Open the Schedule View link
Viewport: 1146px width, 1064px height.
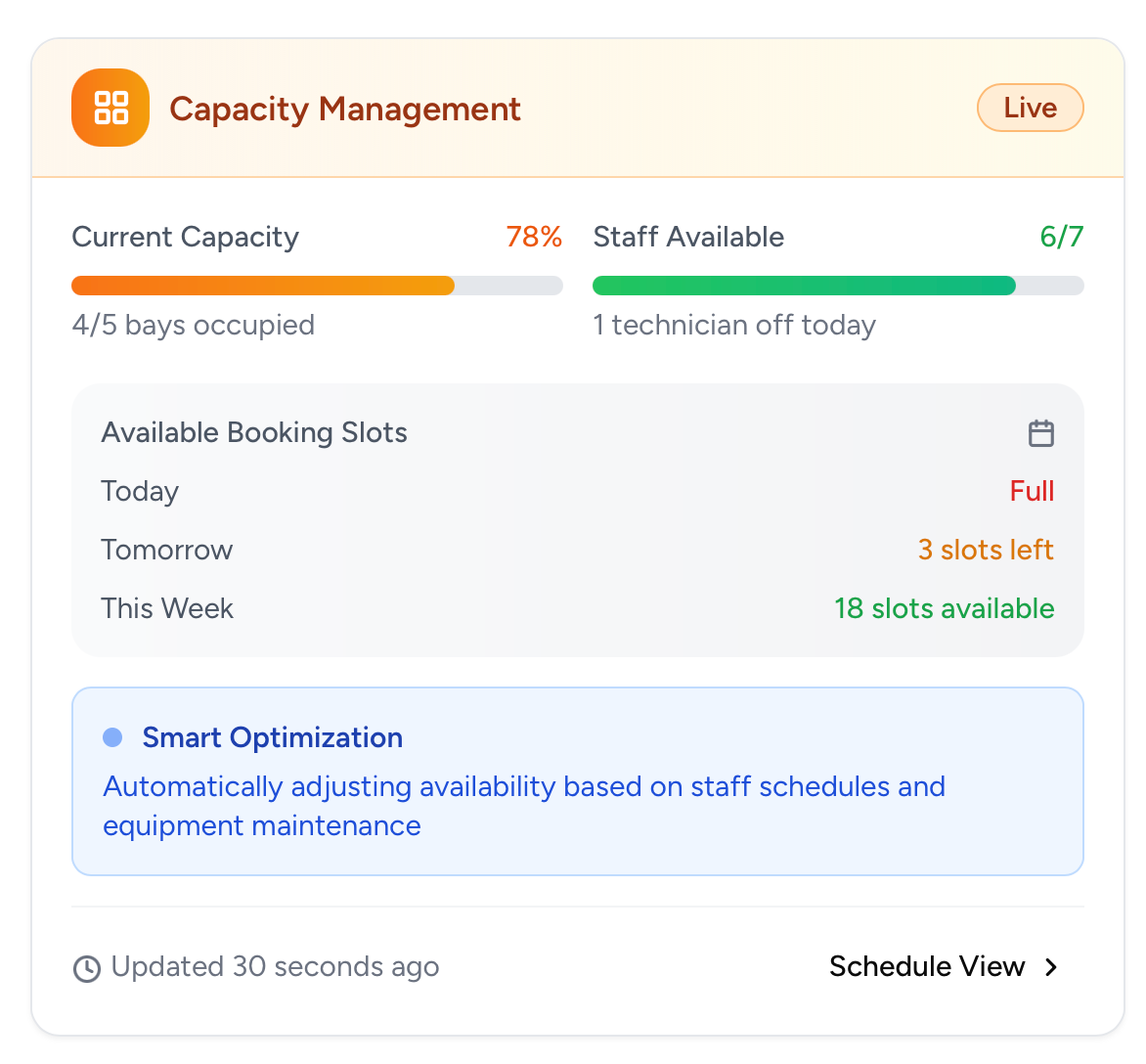pyautogui.click(x=927, y=967)
